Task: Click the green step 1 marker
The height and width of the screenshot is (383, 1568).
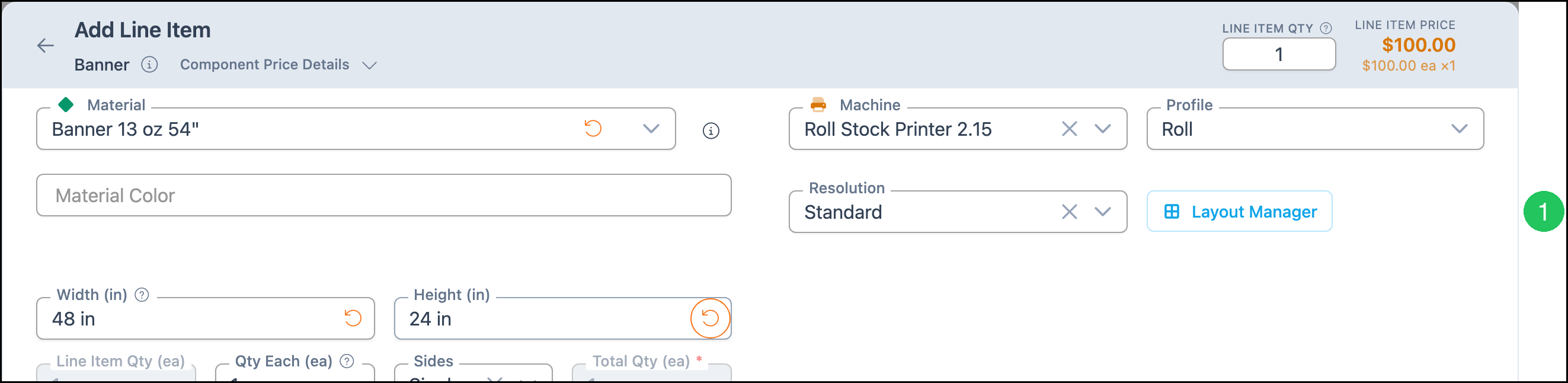Action: (x=1543, y=212)
